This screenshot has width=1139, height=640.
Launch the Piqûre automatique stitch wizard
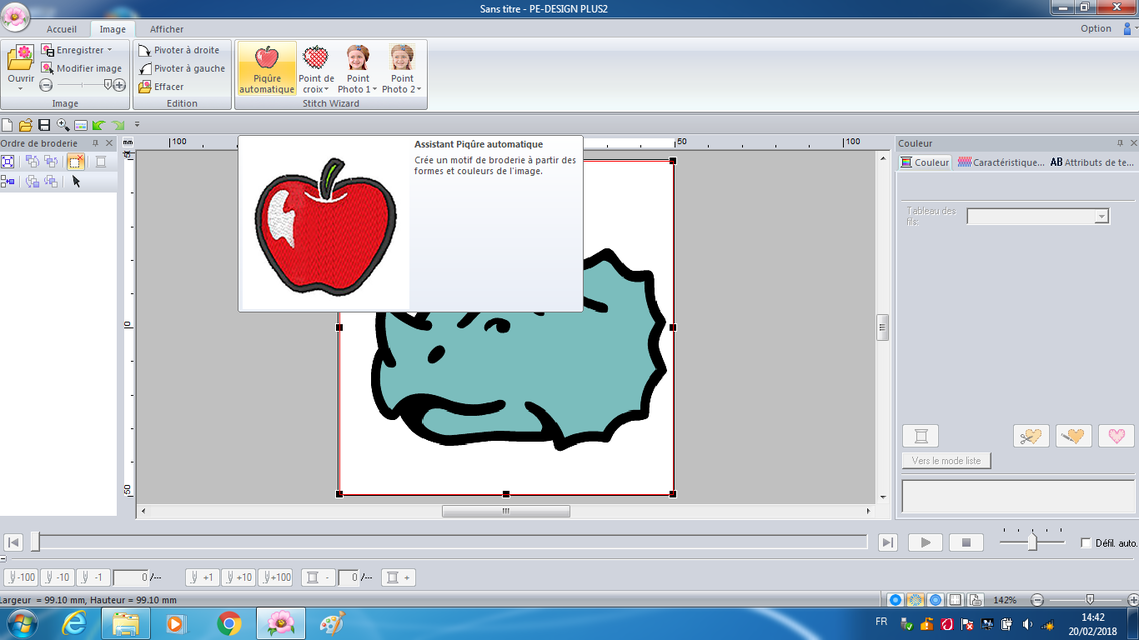(267, 68)
